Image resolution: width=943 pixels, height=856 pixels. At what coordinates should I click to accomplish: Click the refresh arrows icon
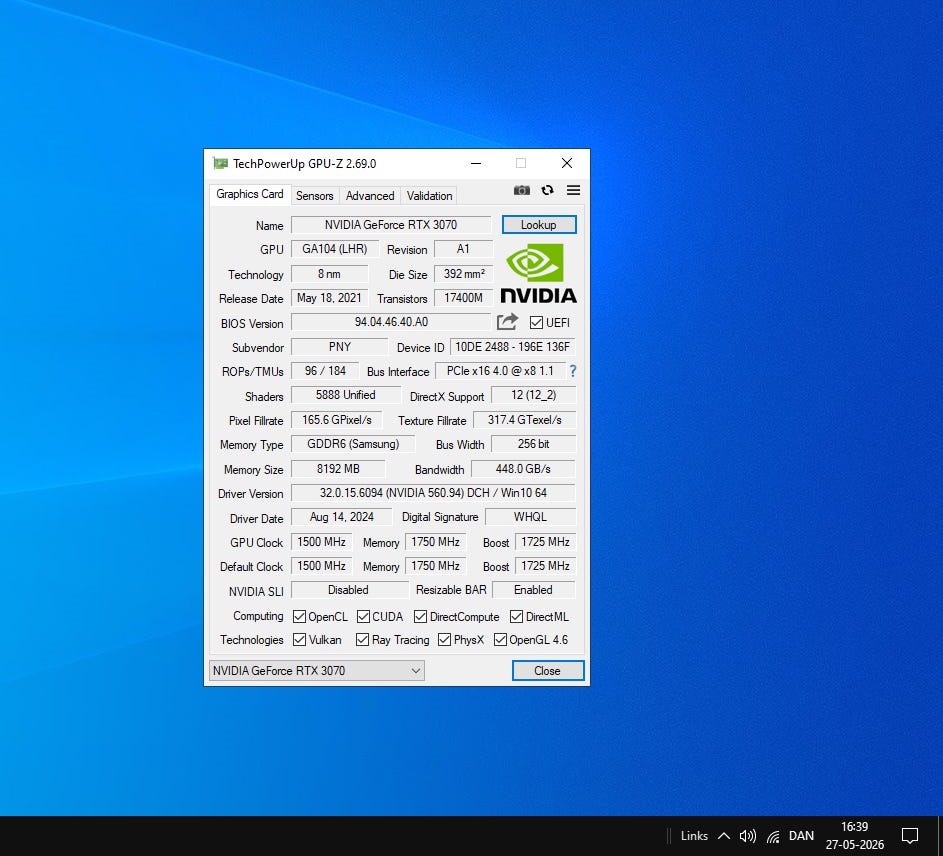(547, 190)
